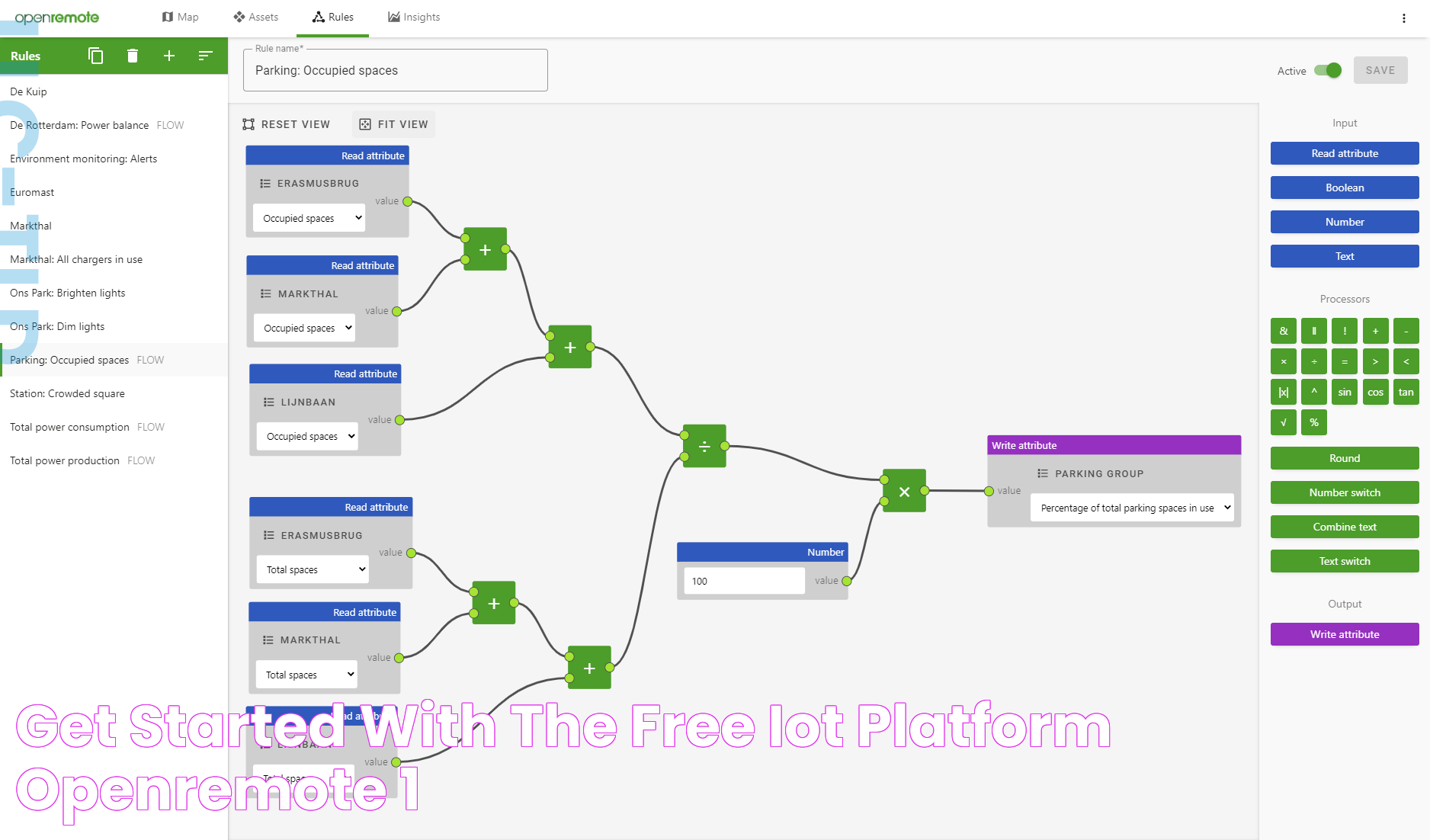Select Total power consumption rule
This screenshot has height=840, width=1430.
coord(114,427)
